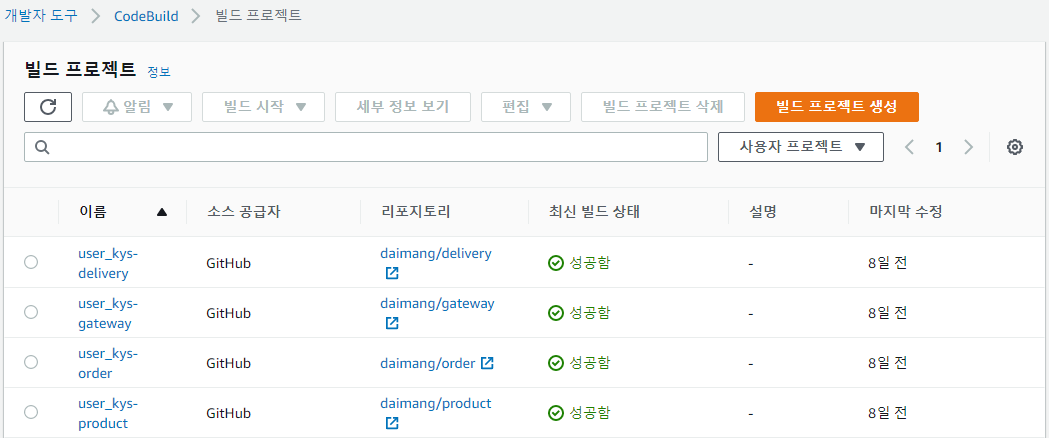Click GitHub cell in user_kys-delivery row

point(229,263)
